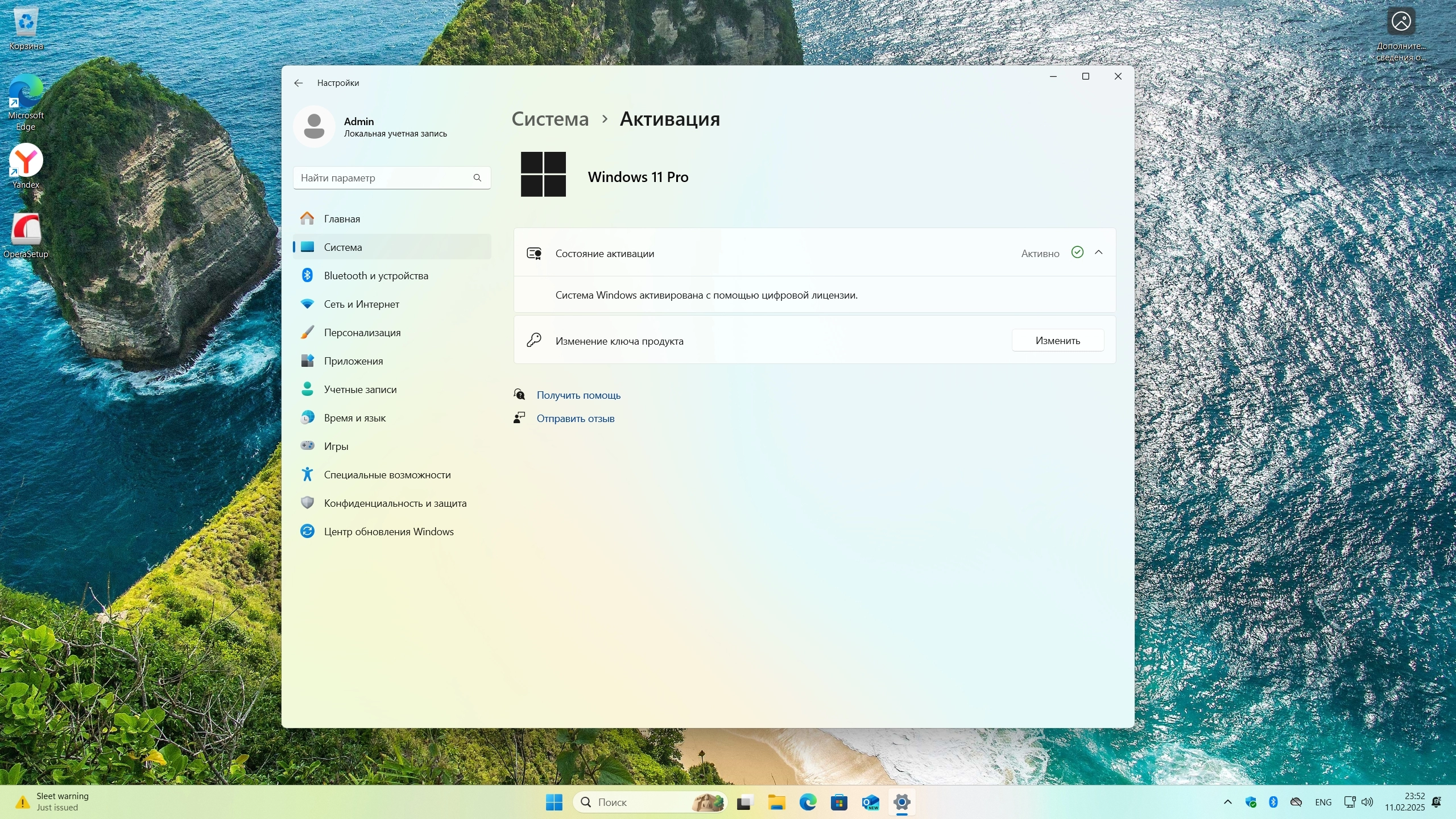Select Учетные записи in sidebar
Viewport: 1456px width, 819px height.
click(x=360, y=390)
